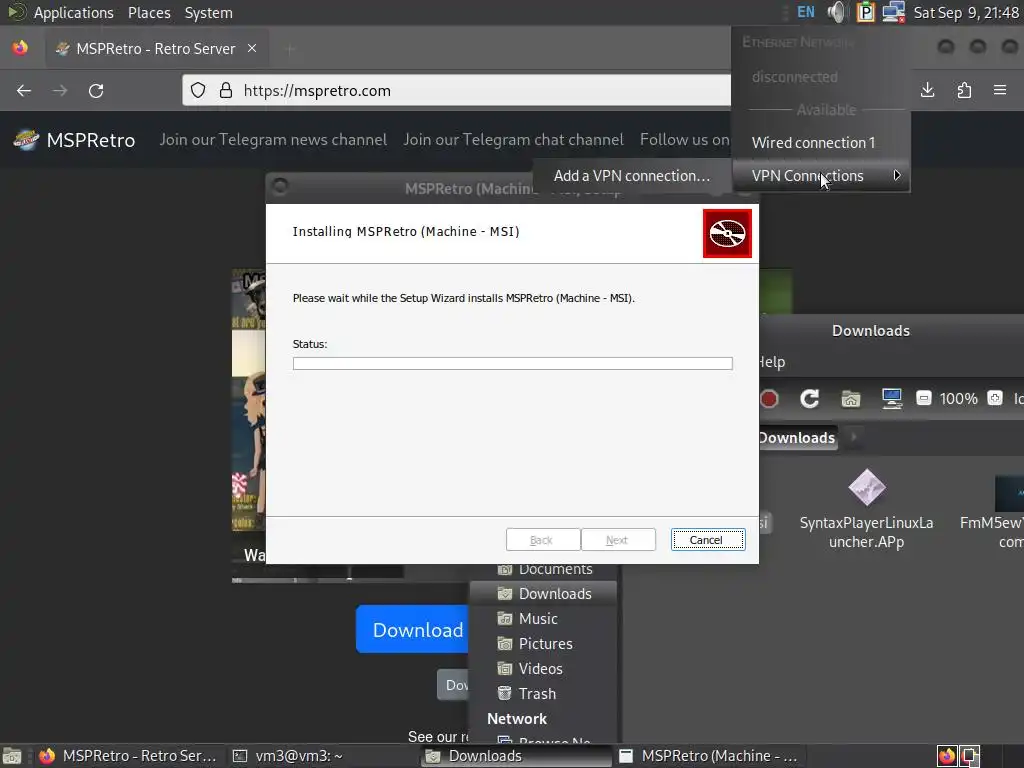Open Join our Telegram chat channel link

[513, 139]
